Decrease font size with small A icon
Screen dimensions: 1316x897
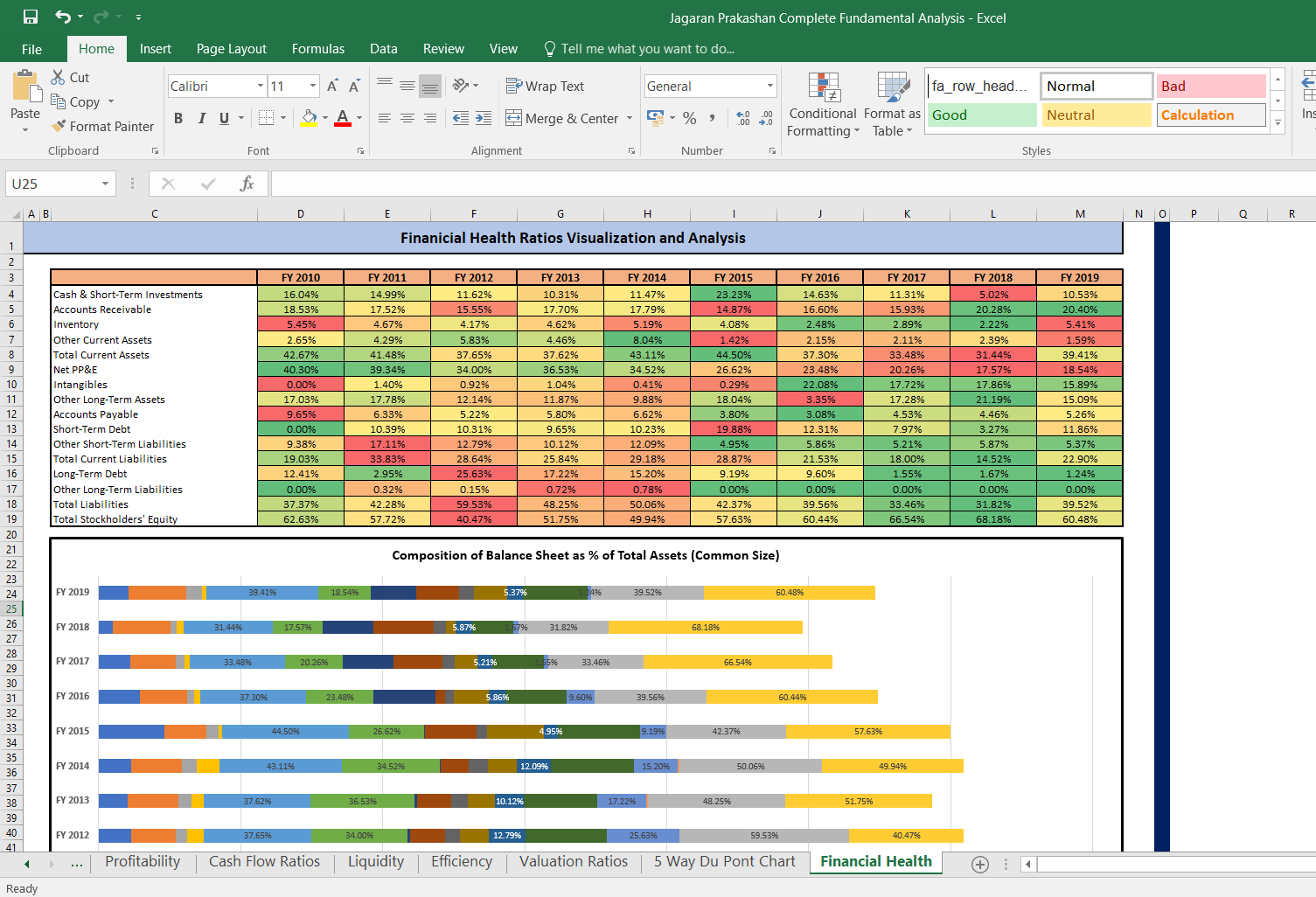coord(354,86)
